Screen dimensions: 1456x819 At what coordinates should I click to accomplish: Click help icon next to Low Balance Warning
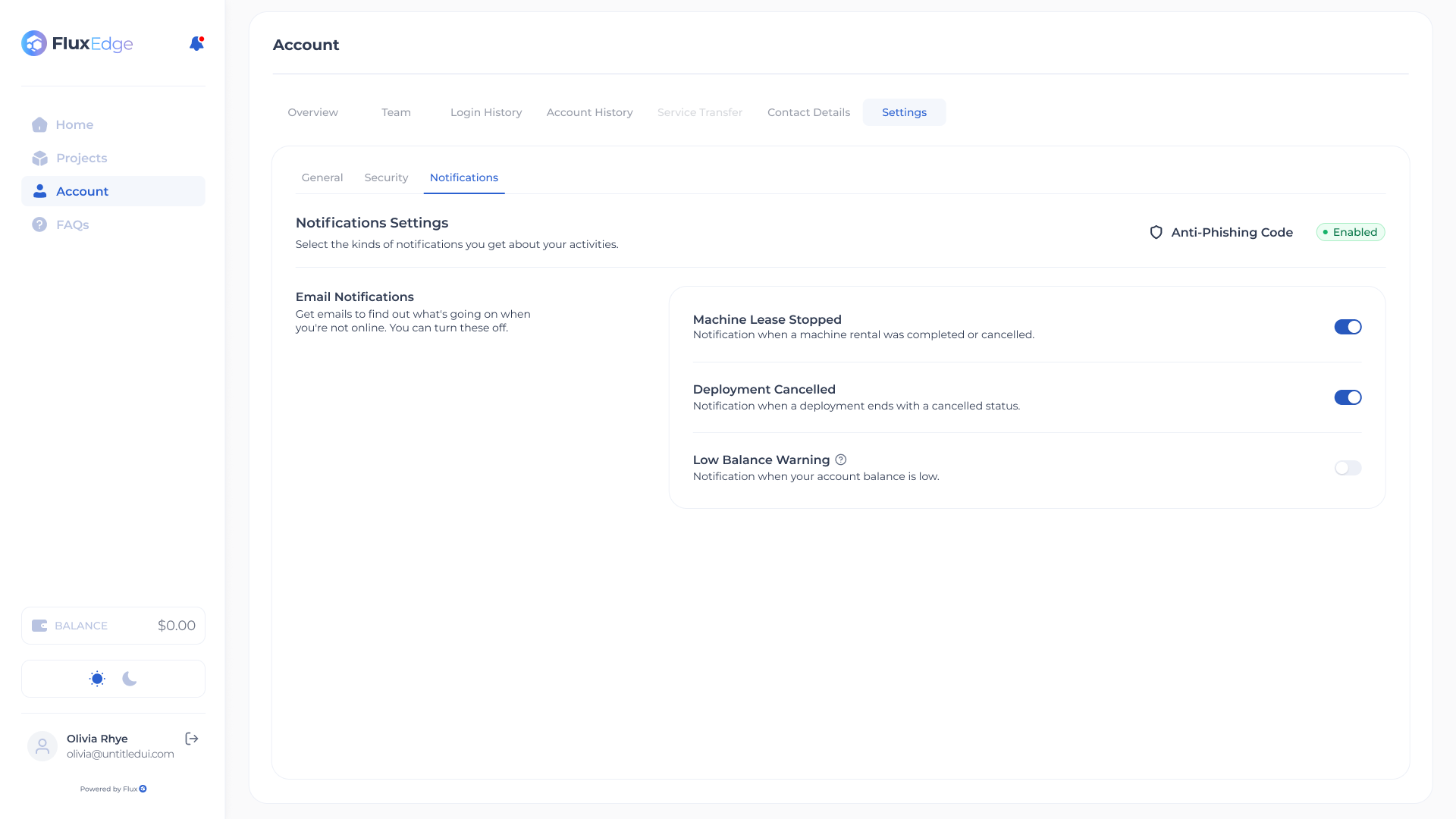point(841,460)
